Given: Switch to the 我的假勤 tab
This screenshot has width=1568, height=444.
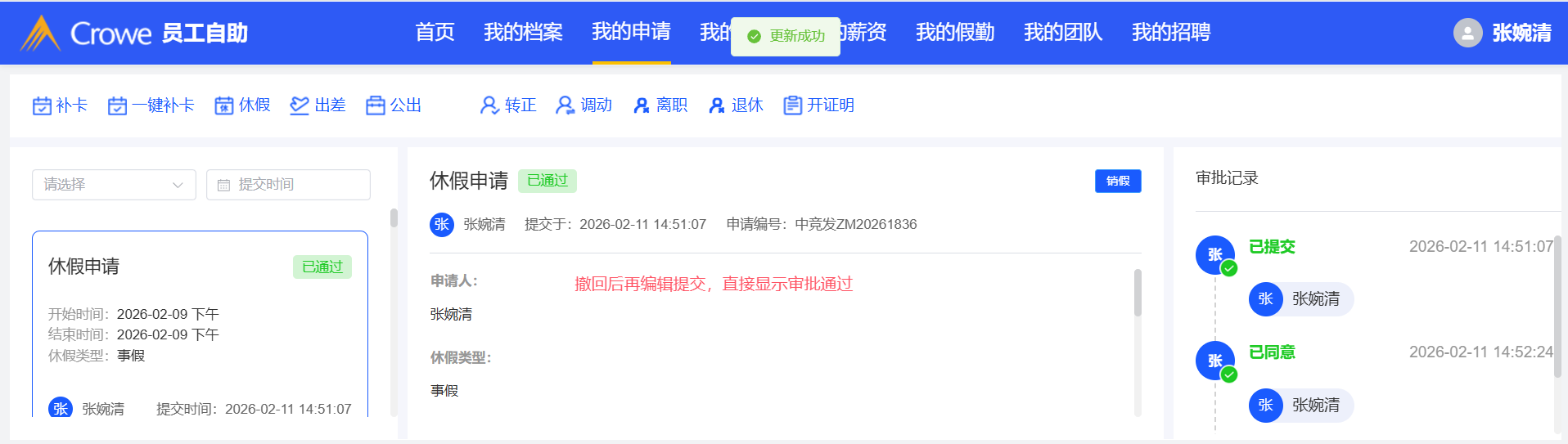Looking at the screenshot, I should [955, 32].
